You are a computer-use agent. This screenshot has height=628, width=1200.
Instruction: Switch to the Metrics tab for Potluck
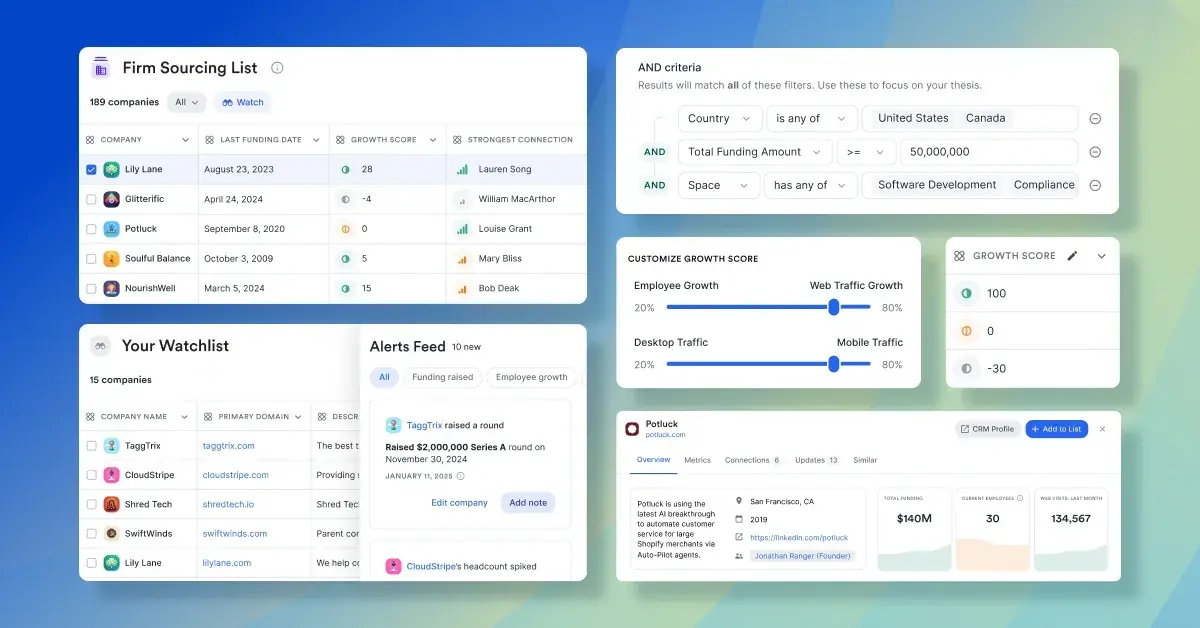pyautogui.click(x=697, y=461)
